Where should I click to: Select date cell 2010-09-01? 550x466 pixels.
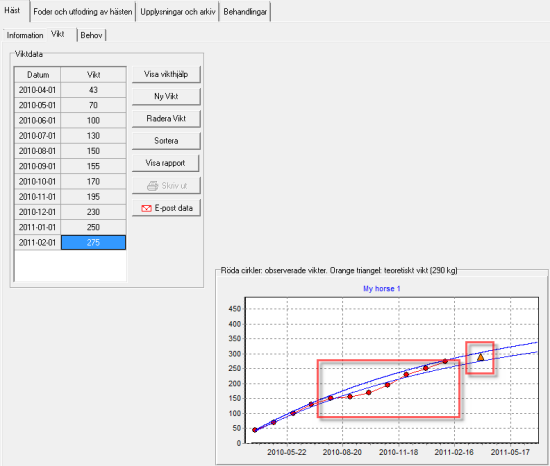point(38,166)
